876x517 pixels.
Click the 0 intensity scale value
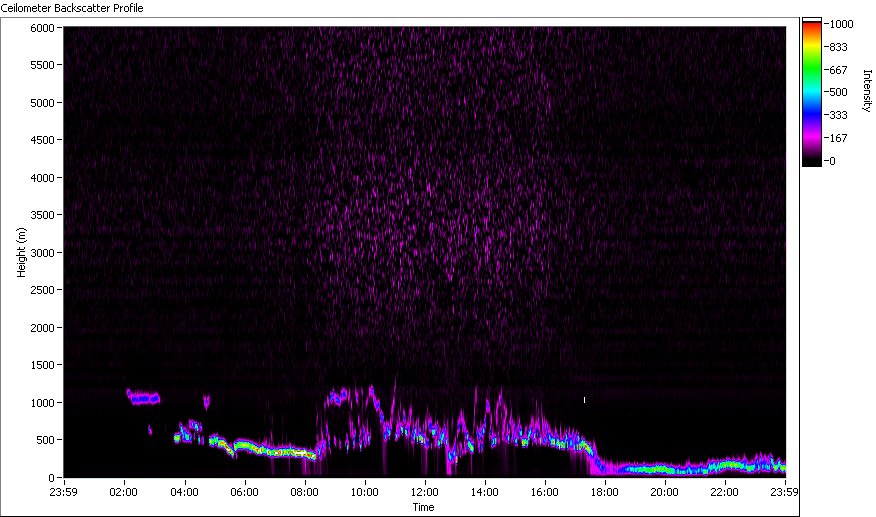pyautogui.click(x=832, y=161)
